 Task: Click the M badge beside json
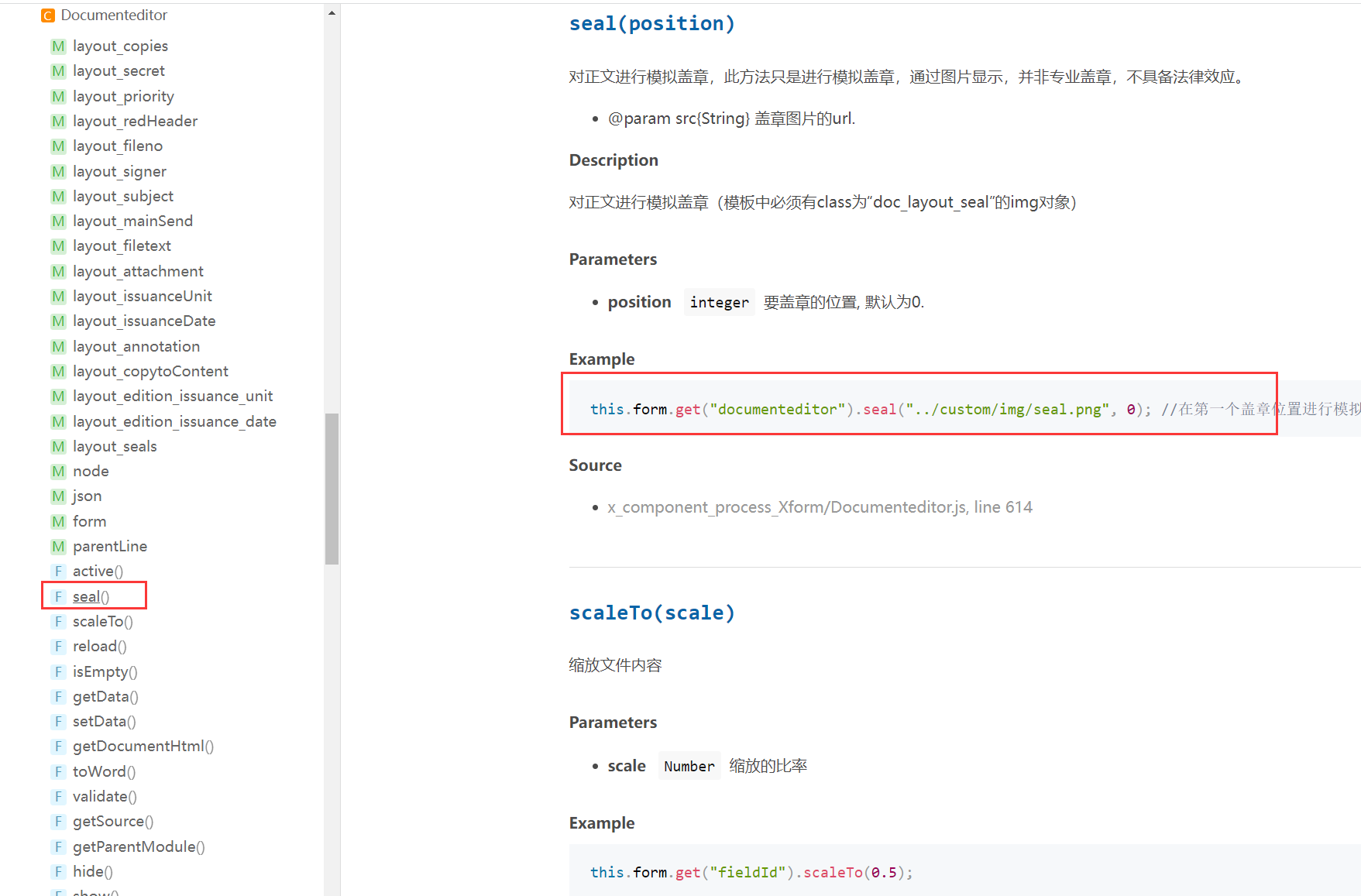[58, 496]
